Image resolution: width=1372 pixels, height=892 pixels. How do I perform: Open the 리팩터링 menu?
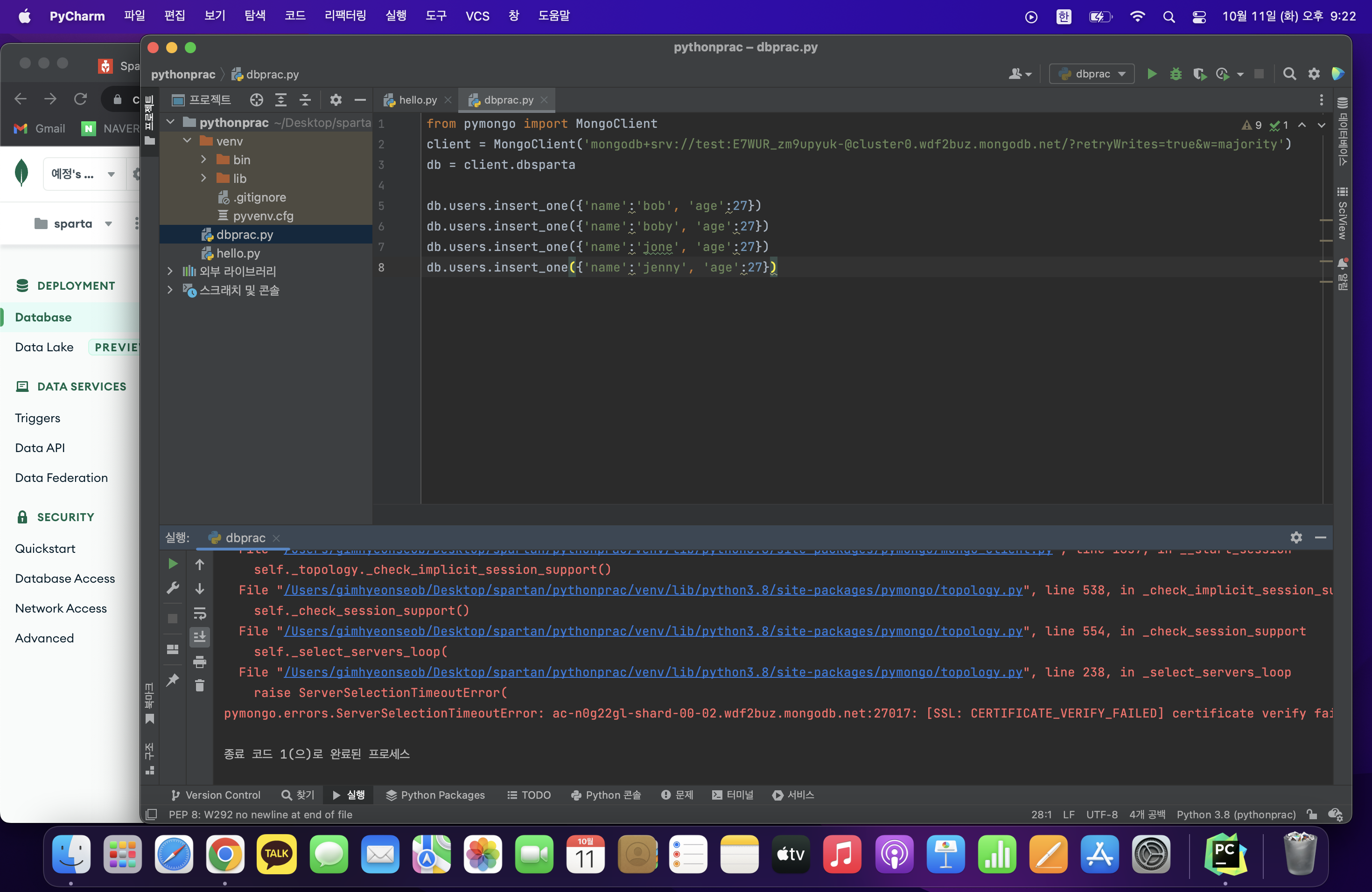tap(345, 15)
